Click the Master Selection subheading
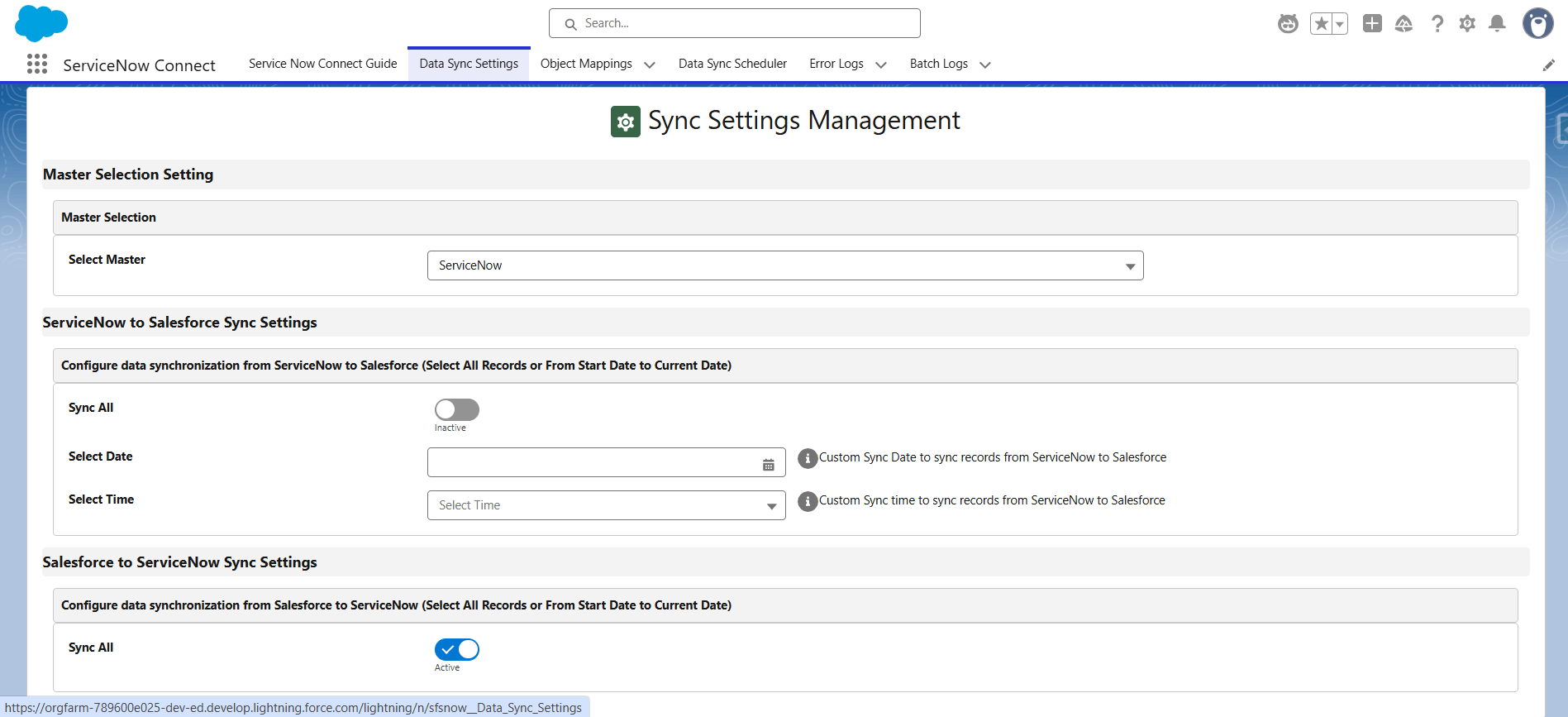1568x717 pixels. pos(108,217)
